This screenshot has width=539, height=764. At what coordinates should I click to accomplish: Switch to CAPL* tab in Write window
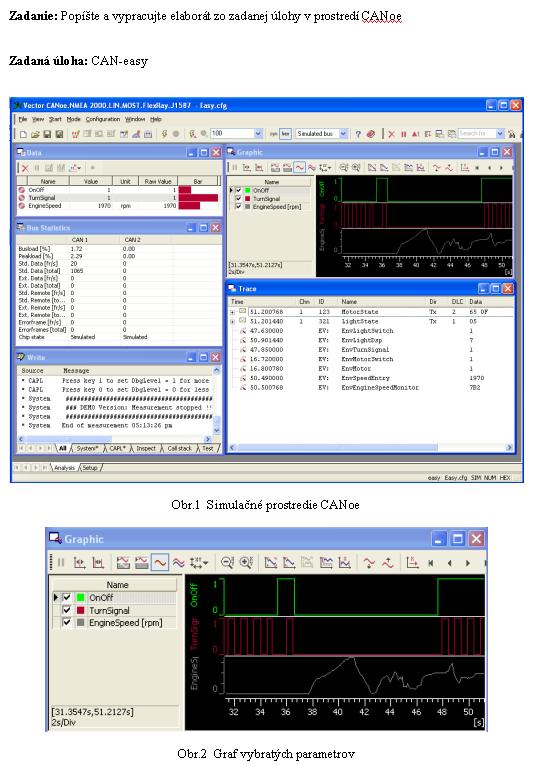[117, 448]
